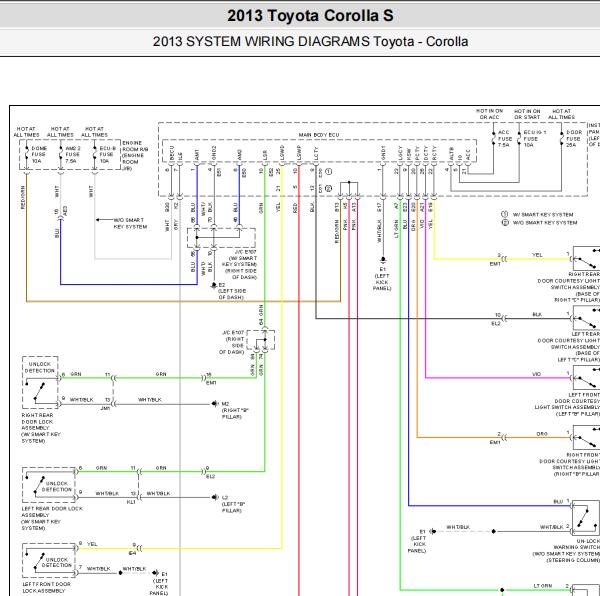Screen dimensions: 600x596
Task: Click the left front door courtesy light switch caption
Action: tap(567, 404)
